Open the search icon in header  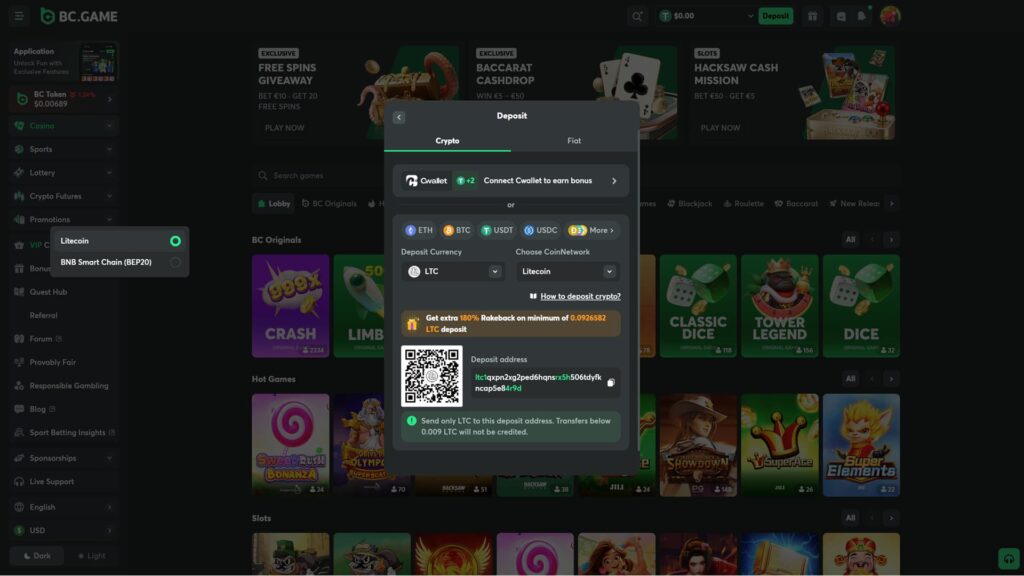tap(637, 16)
